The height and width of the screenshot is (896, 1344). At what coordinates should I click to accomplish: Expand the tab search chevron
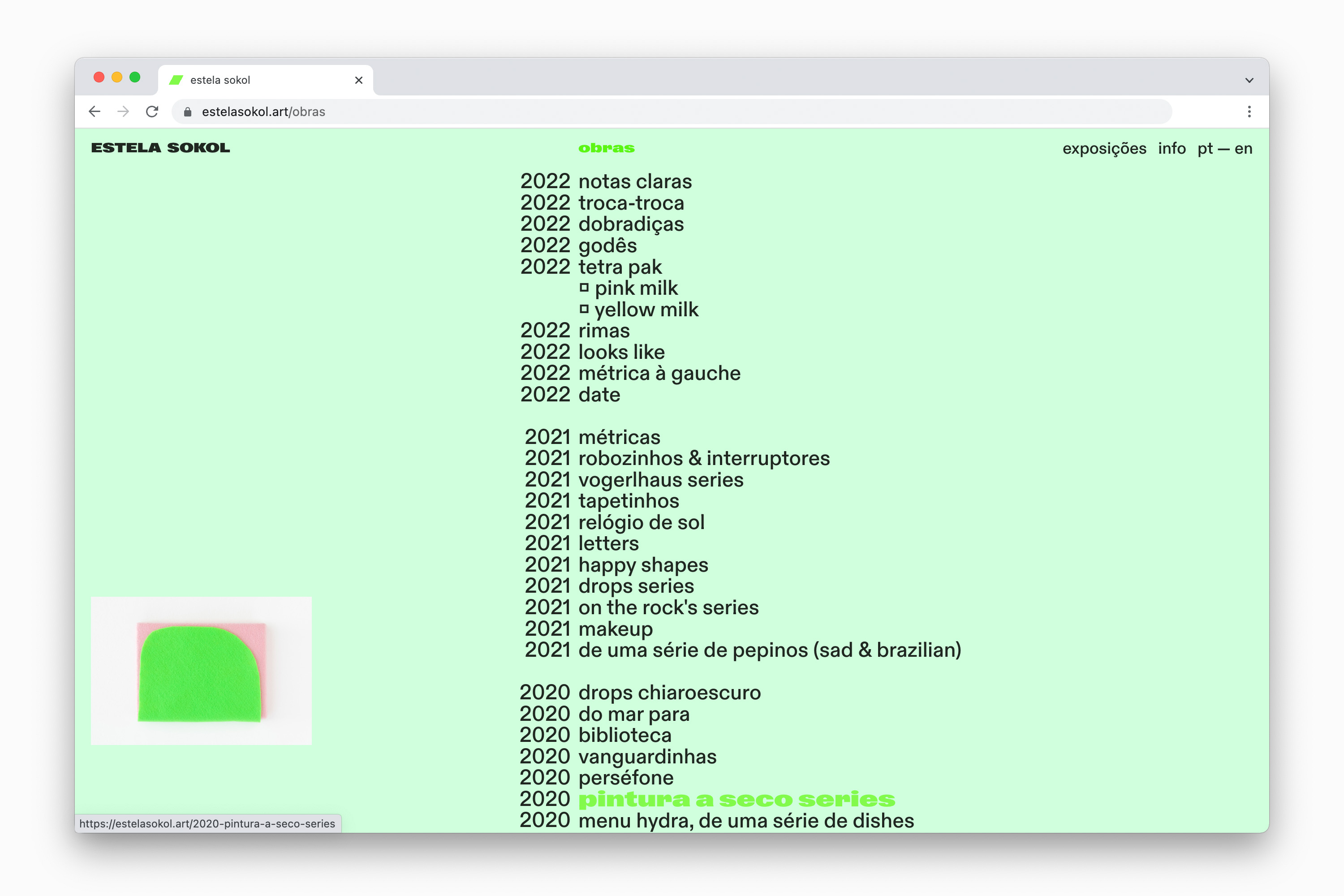pos(1249,80)
